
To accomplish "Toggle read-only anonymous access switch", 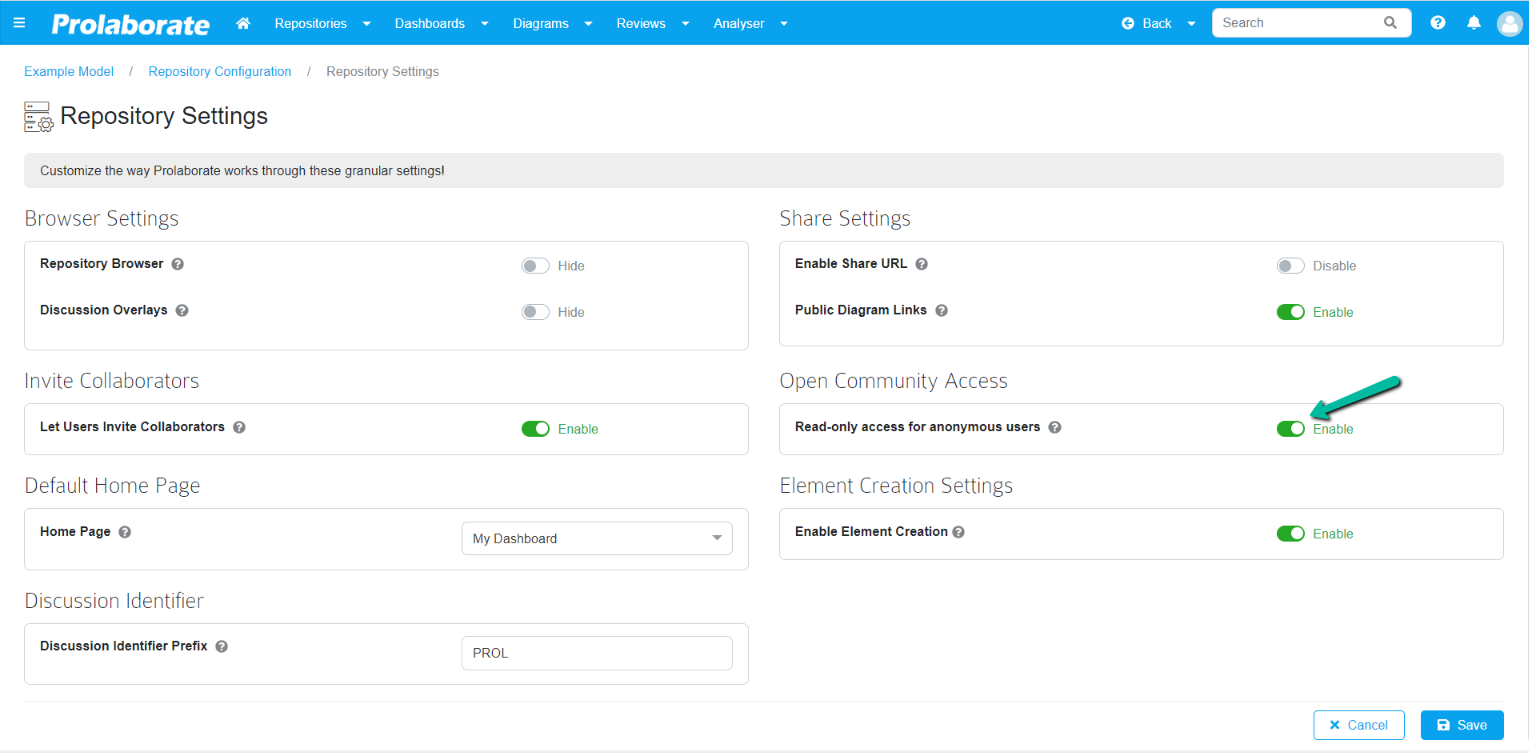I will pos(1291,429).
